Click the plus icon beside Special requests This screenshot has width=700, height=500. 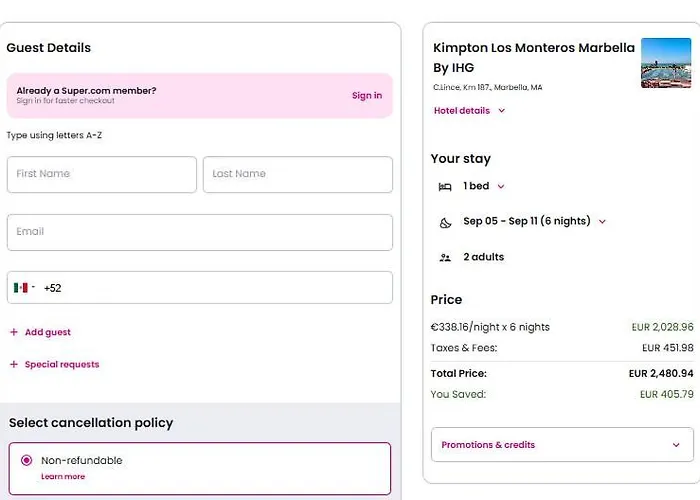14,364
